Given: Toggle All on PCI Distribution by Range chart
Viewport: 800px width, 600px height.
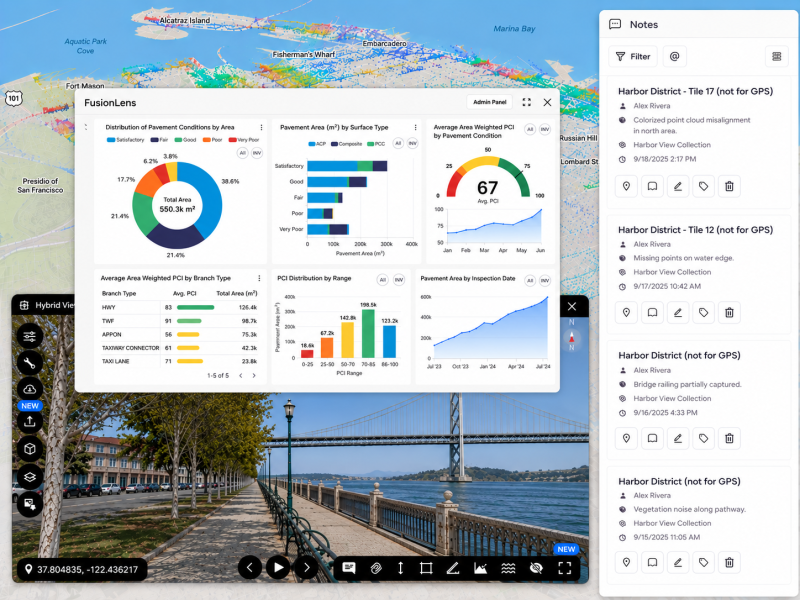Looking at the screenshot, I should pos(382,279).
